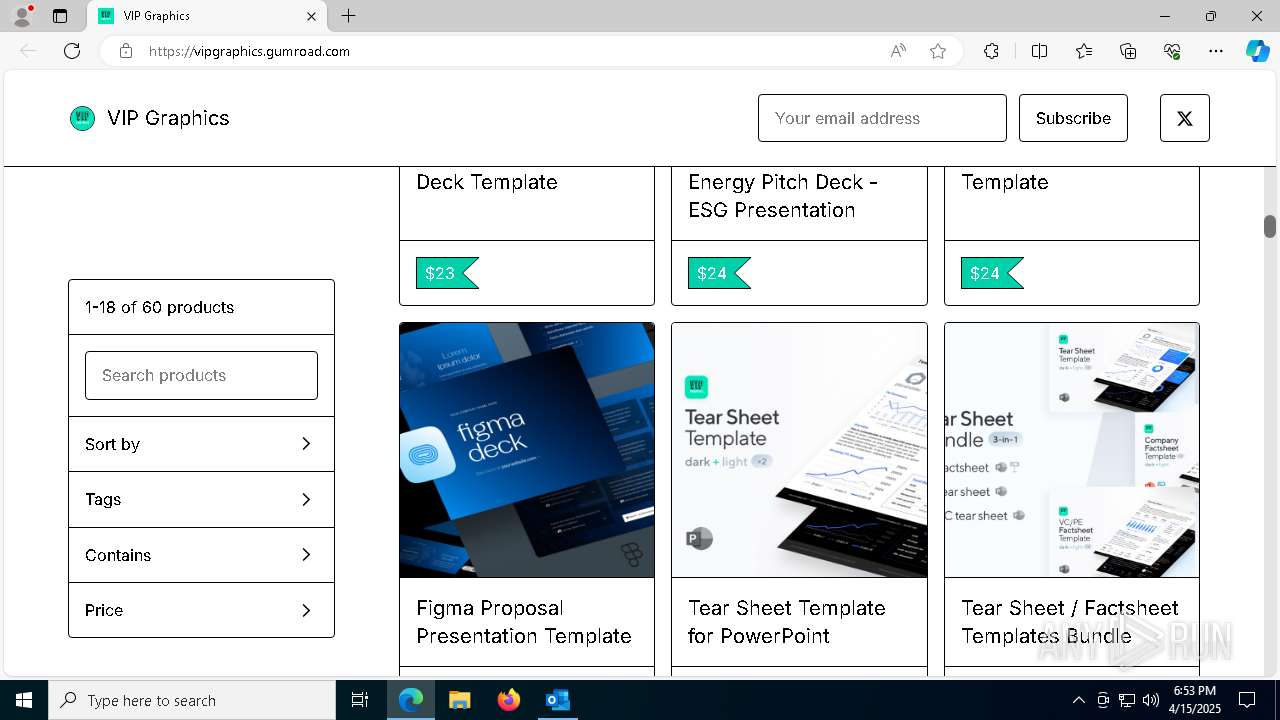Launch Firefox from the taskbar
The width and height of the screenshot is (1280, 720).
tap(508, 700)
